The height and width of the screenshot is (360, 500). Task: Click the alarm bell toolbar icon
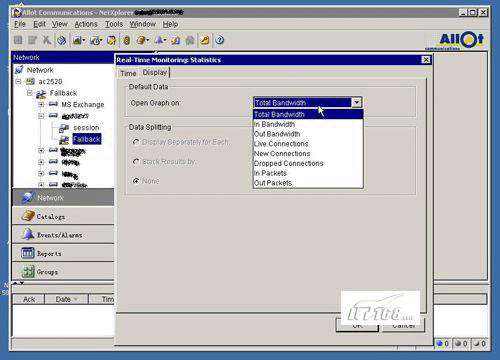pos(159,40)
